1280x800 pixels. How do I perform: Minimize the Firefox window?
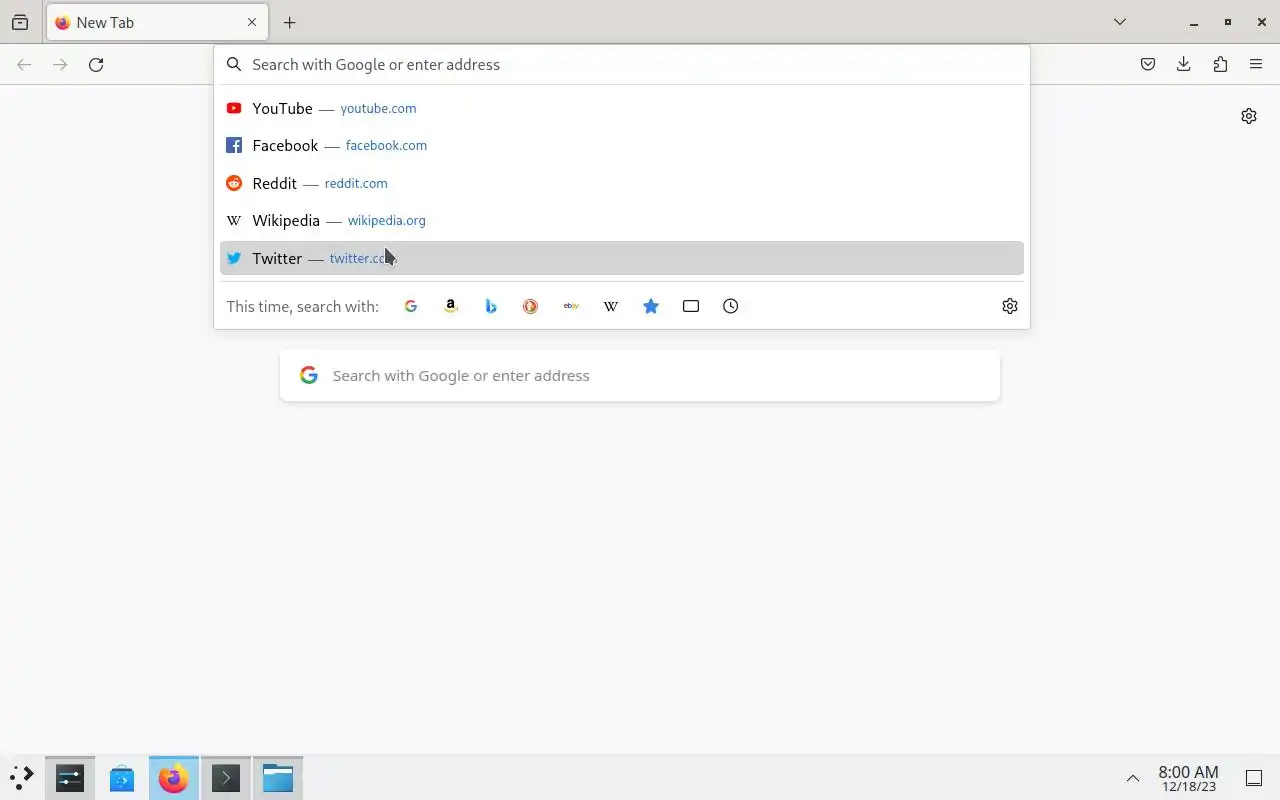(1194, 22)
